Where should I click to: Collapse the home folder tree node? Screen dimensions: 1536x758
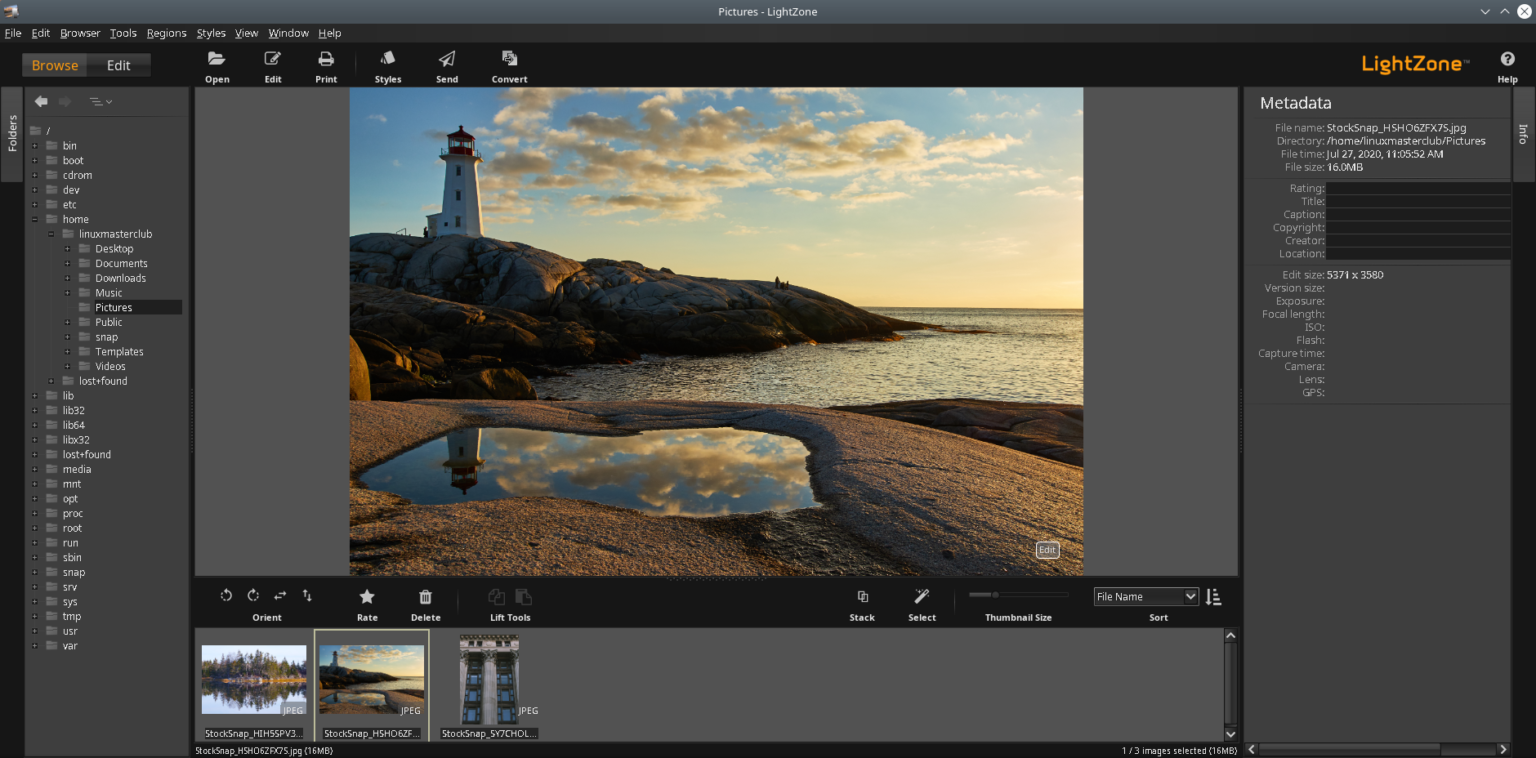pyautogui.click(x=35, y=219)
